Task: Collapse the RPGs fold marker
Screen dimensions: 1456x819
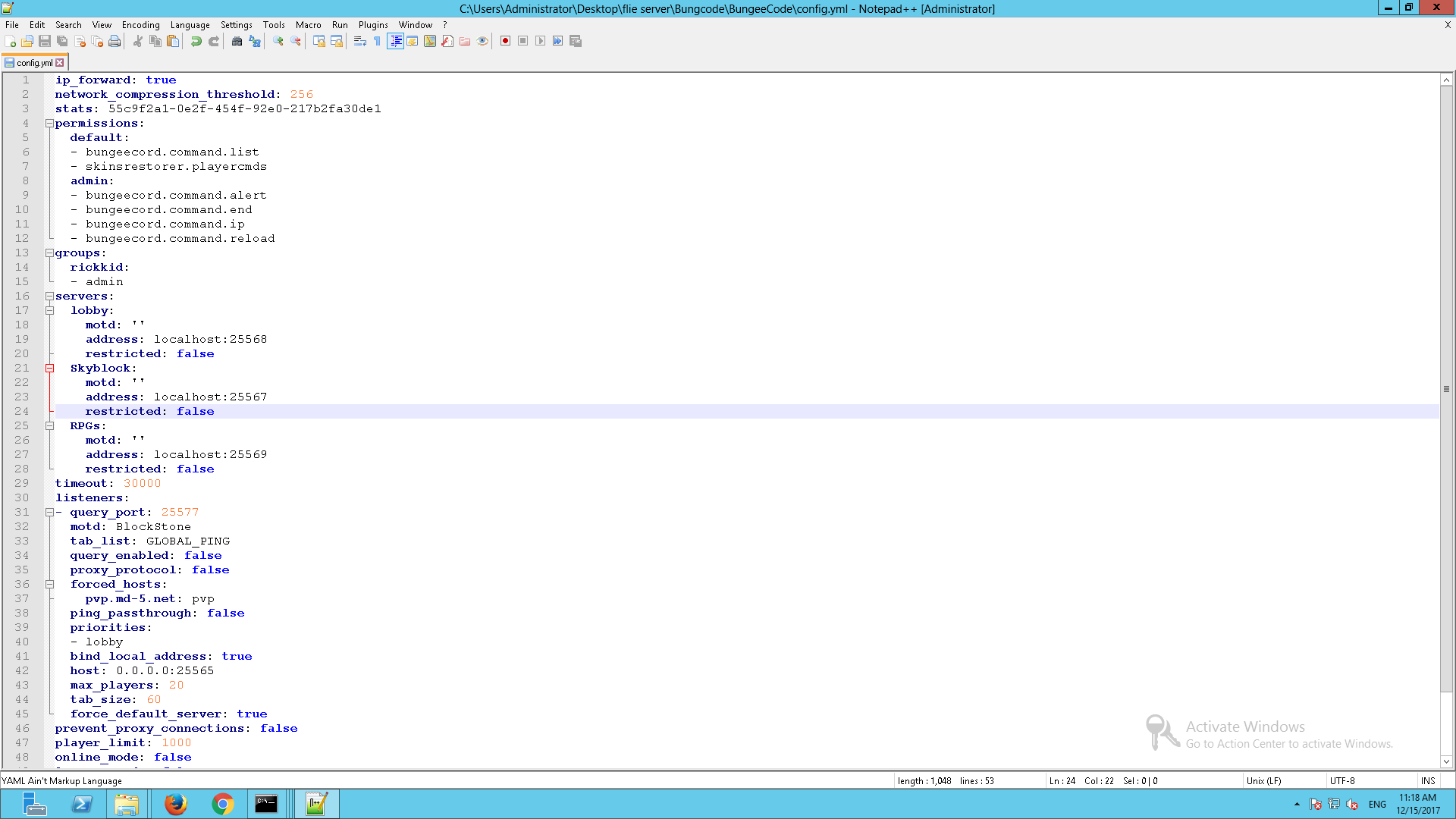Action: [x=49, y=426]
